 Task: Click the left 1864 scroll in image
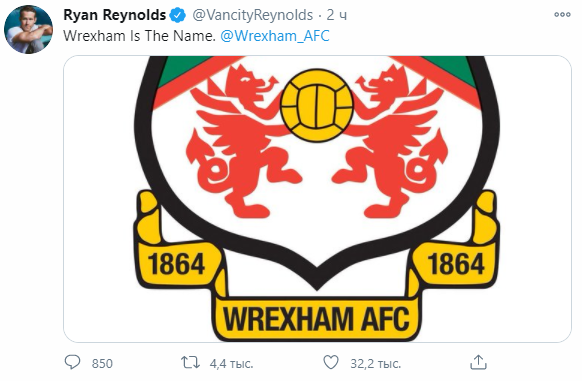(x=176, y=264)
